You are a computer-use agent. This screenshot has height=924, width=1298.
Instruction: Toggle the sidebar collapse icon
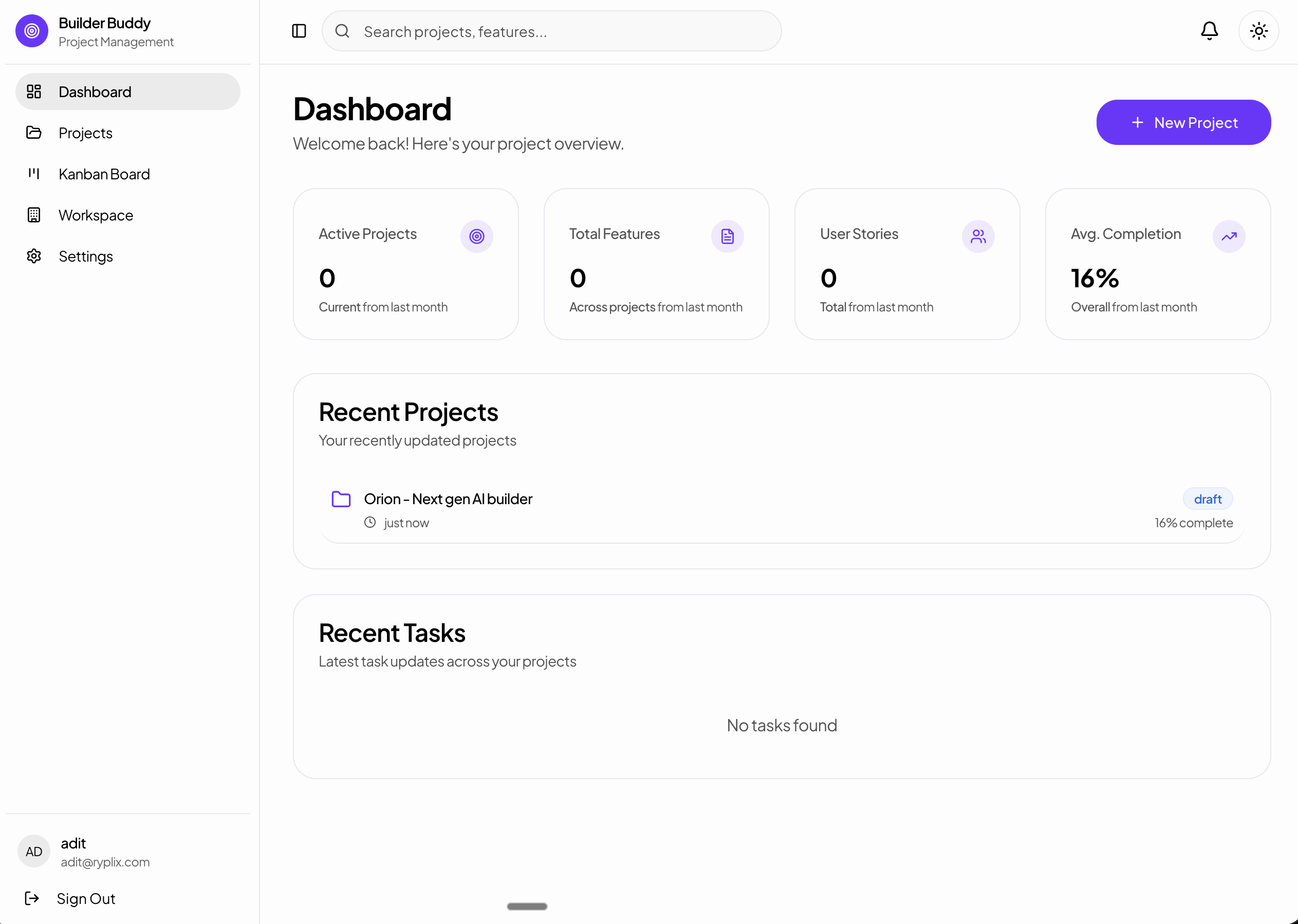299,31
